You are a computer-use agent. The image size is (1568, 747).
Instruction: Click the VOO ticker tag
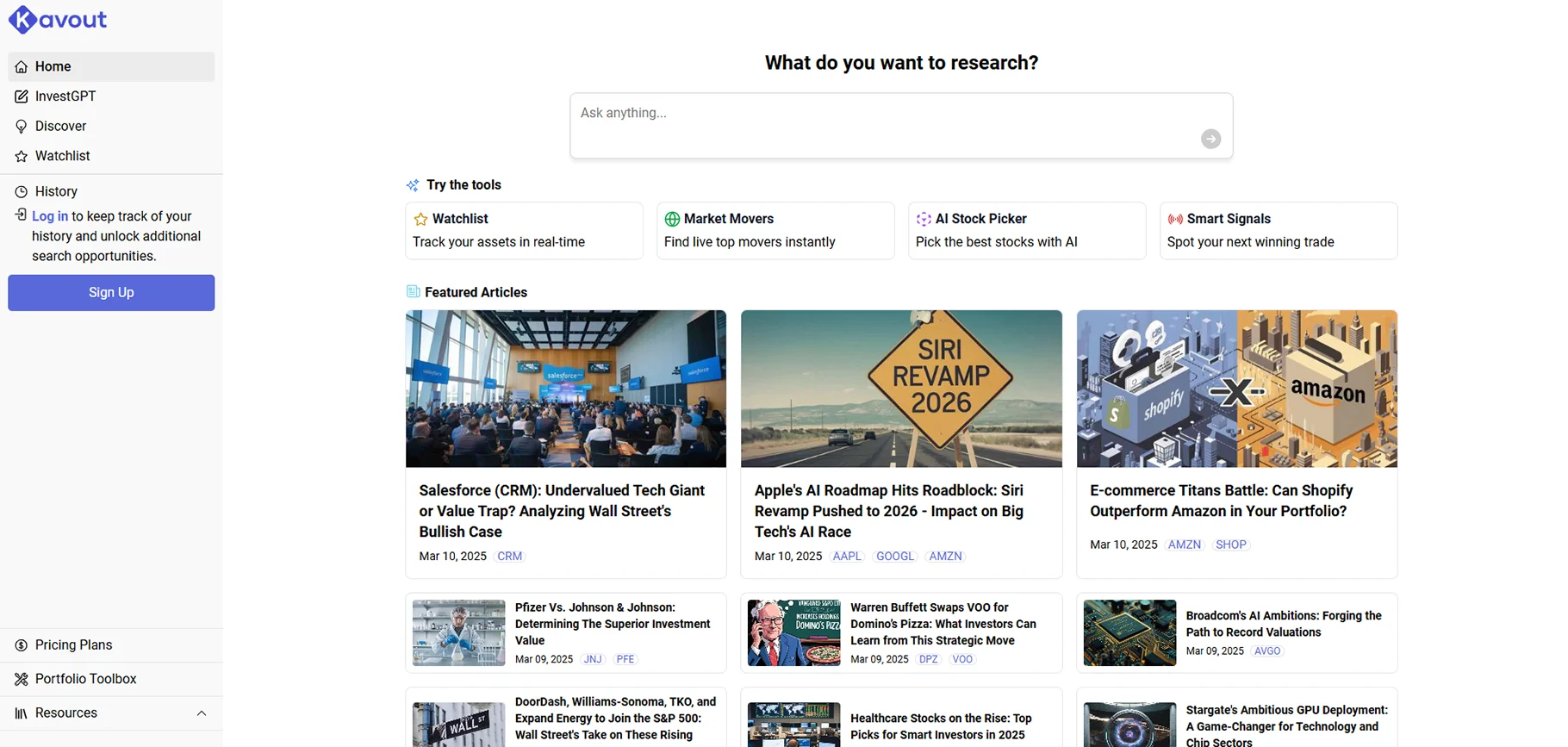(962, 659)
